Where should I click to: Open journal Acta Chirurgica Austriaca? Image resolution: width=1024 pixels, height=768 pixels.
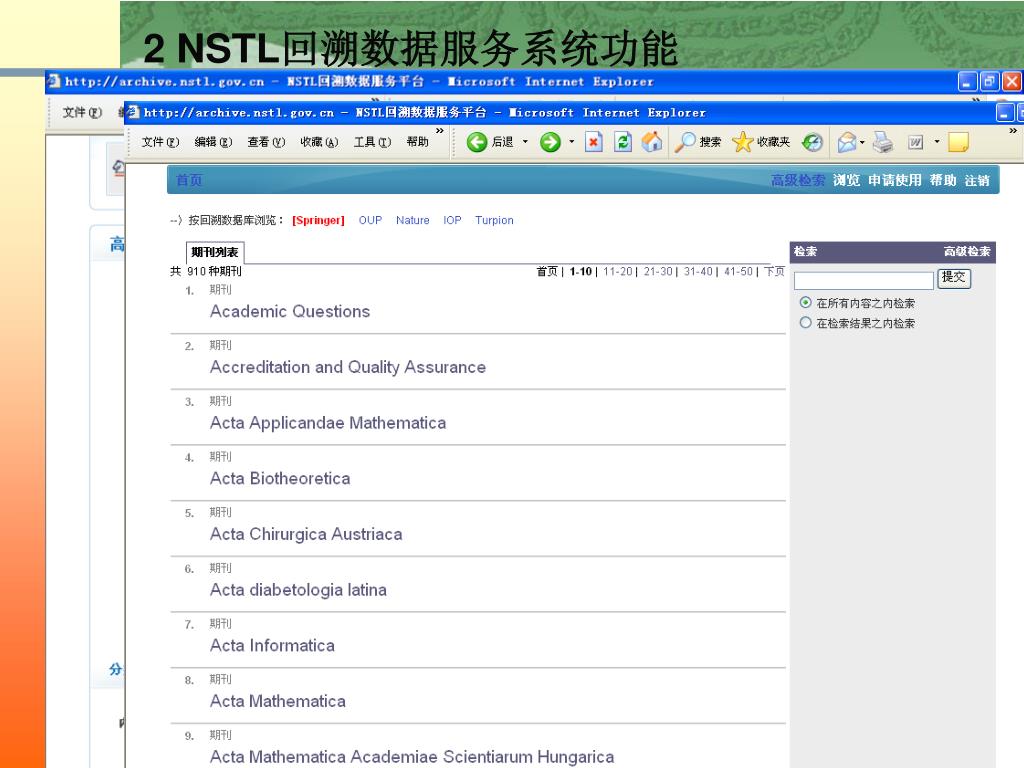click(306, 534)
